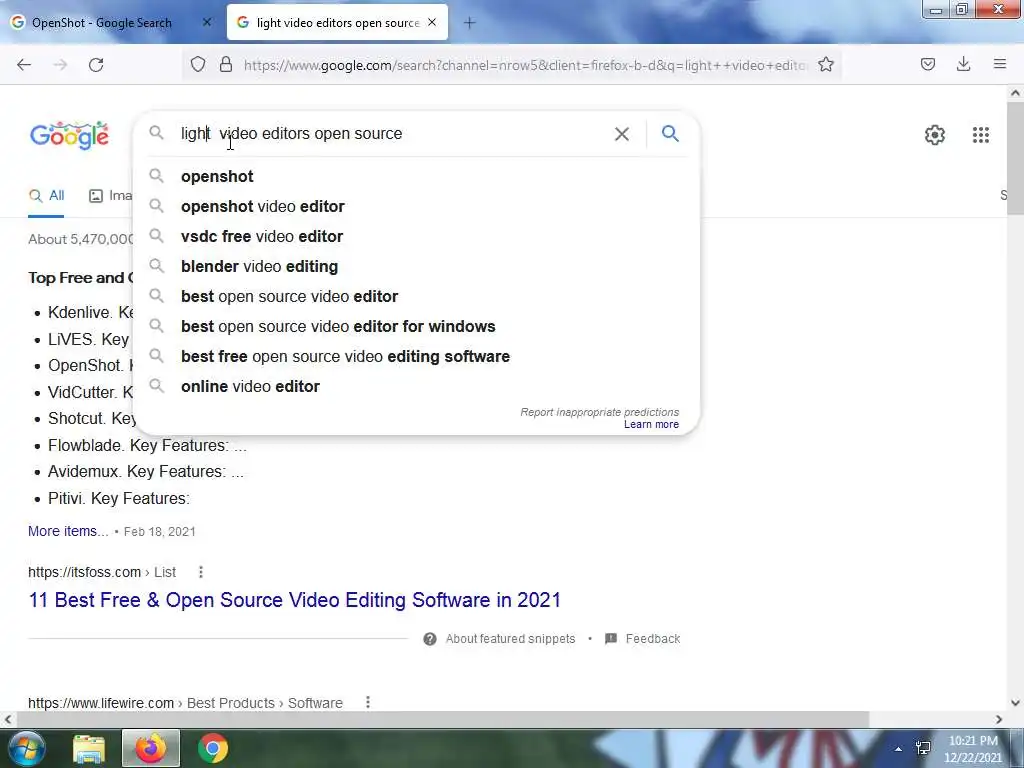
Task: Choose 'openshot video editor' suggestion
Action: [417, 206]
